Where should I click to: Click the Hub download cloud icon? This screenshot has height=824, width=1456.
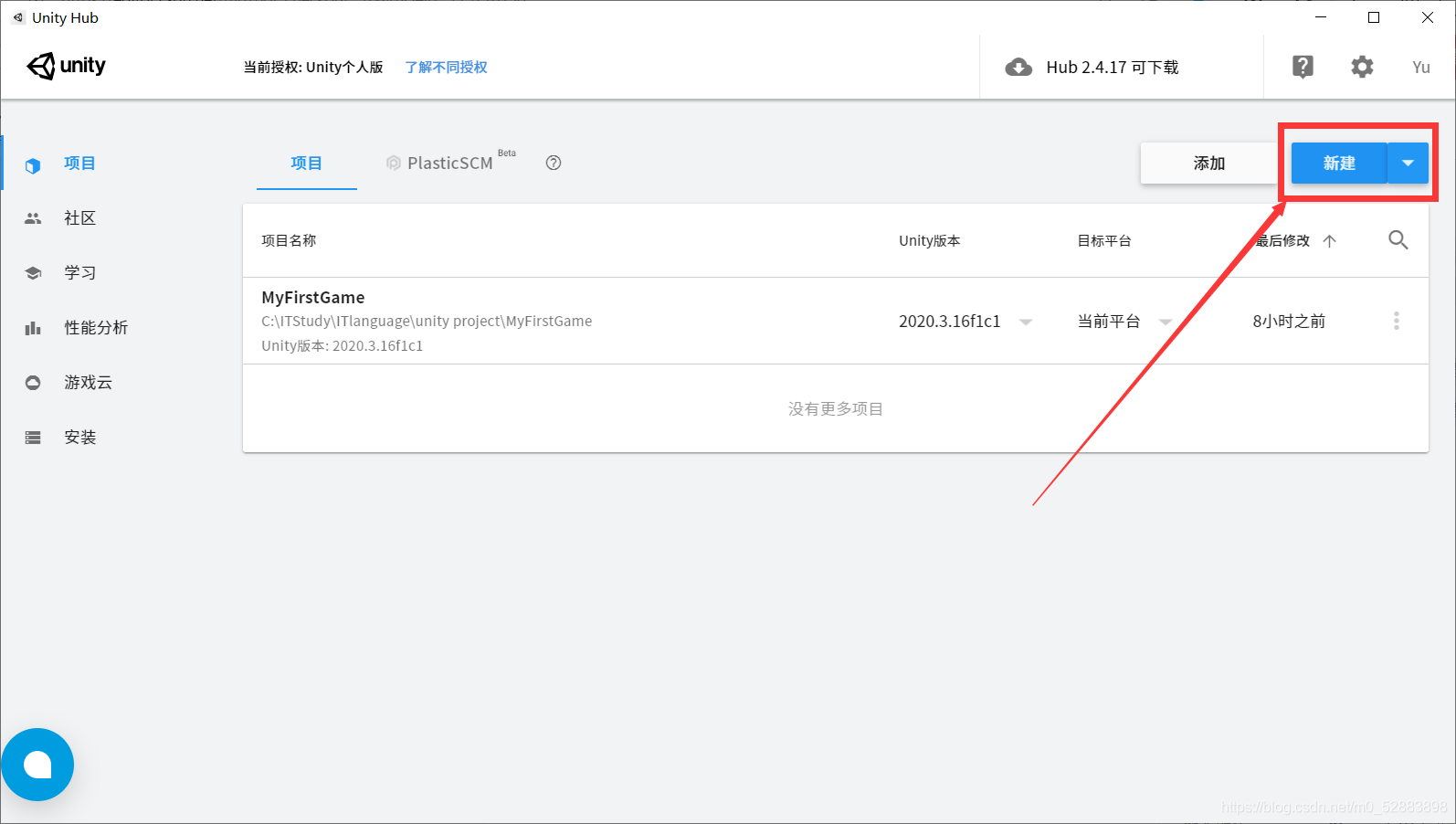coord(1018,68)
